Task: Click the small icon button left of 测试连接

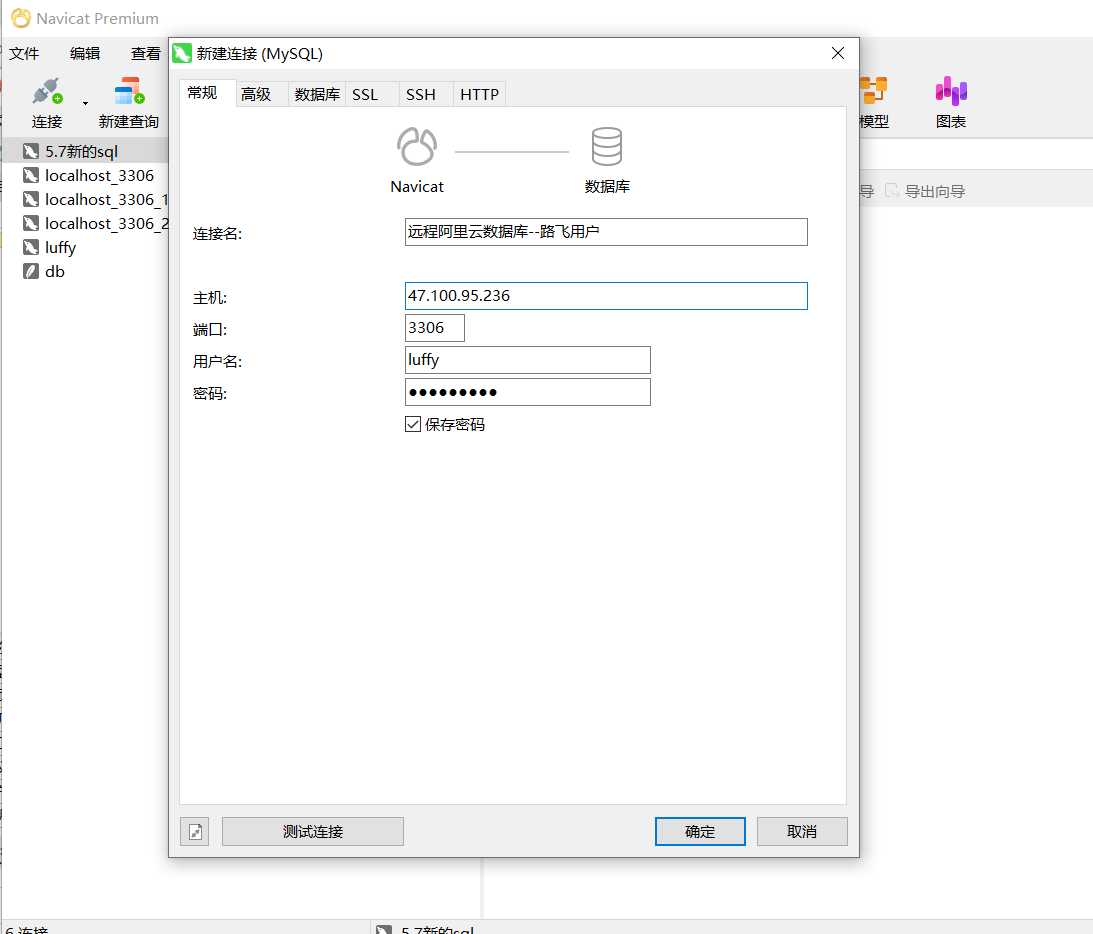Action: tap(194, 832)
